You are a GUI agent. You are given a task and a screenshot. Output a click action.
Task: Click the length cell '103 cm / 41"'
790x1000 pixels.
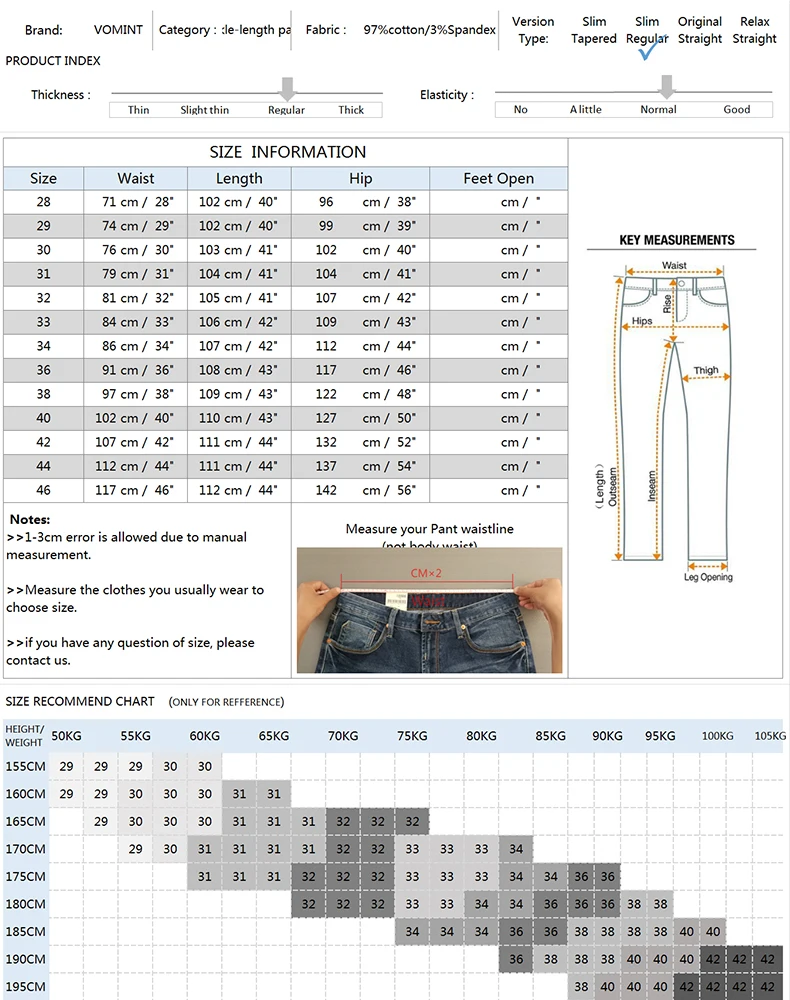pos(238,250)
